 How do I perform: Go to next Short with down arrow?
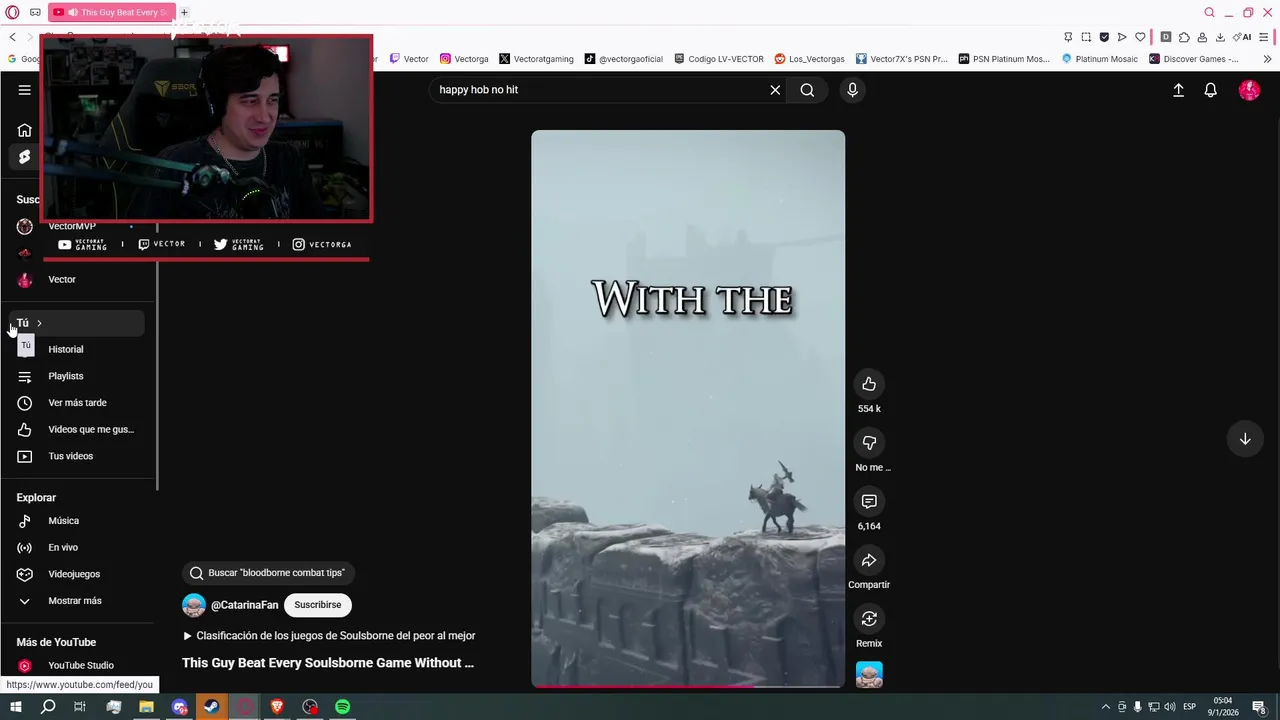(x=1245, y=439)
